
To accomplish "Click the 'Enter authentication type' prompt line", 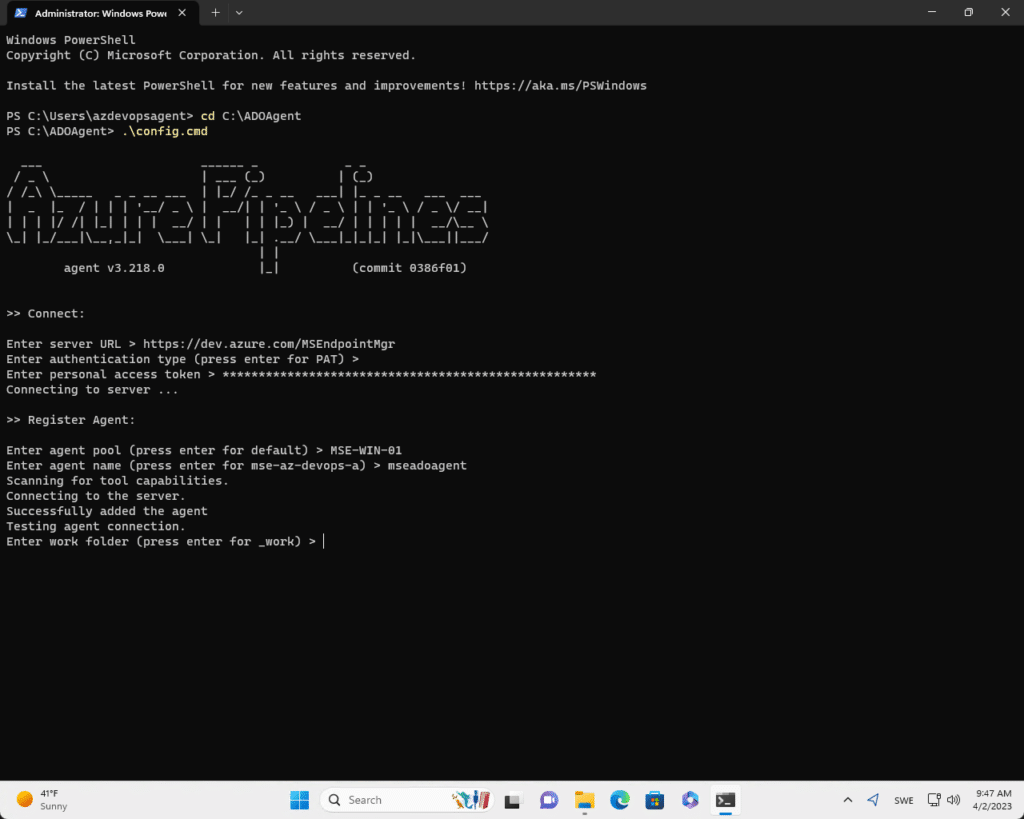I will coord(183,359).
